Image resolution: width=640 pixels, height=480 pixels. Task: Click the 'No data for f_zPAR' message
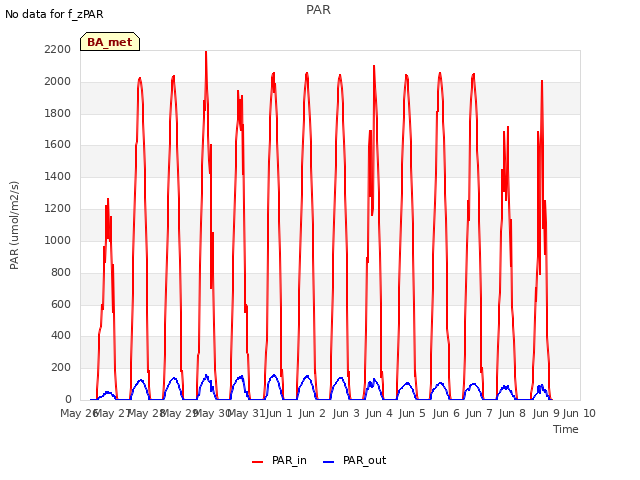click(x=54, y=14)
